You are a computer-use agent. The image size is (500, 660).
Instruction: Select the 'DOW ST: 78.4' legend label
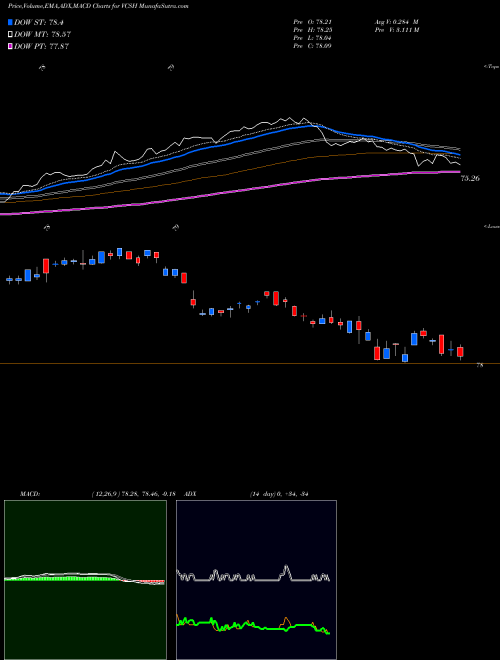click(38, 22)
